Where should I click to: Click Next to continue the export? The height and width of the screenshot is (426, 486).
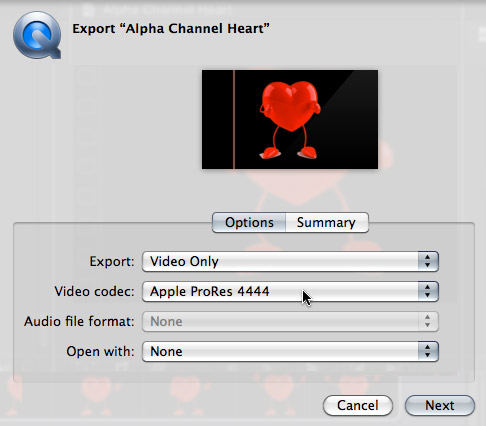point(440,405)
